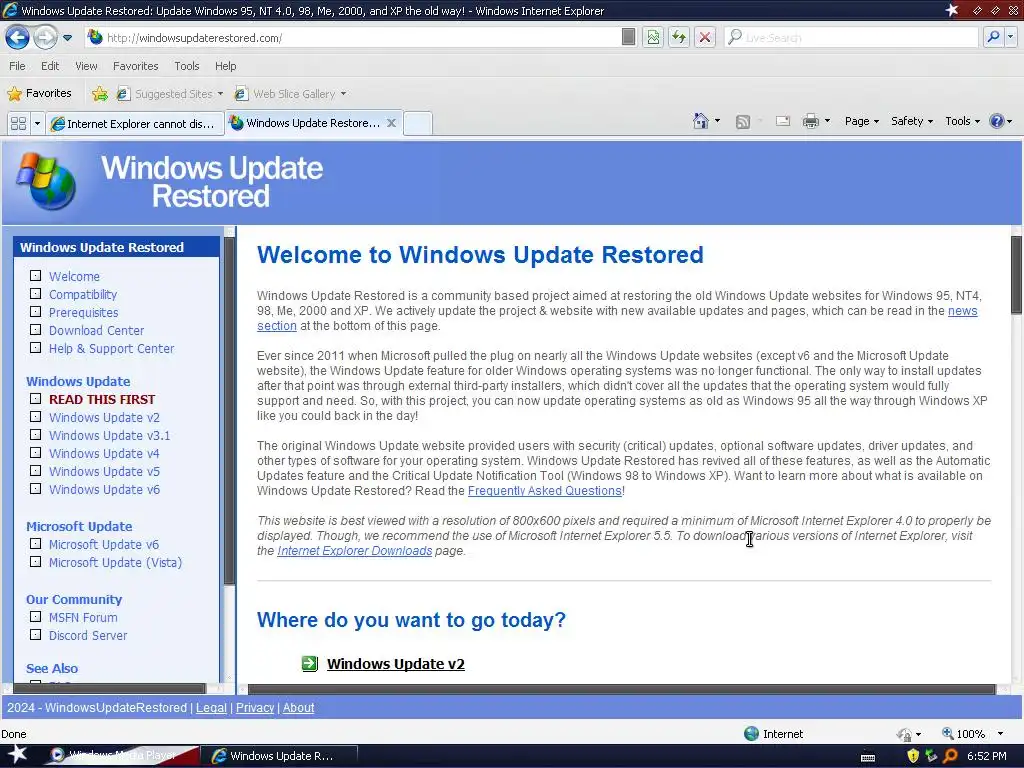
Task: Click the Forward navigation arrow button
Action: pos(44,38)
